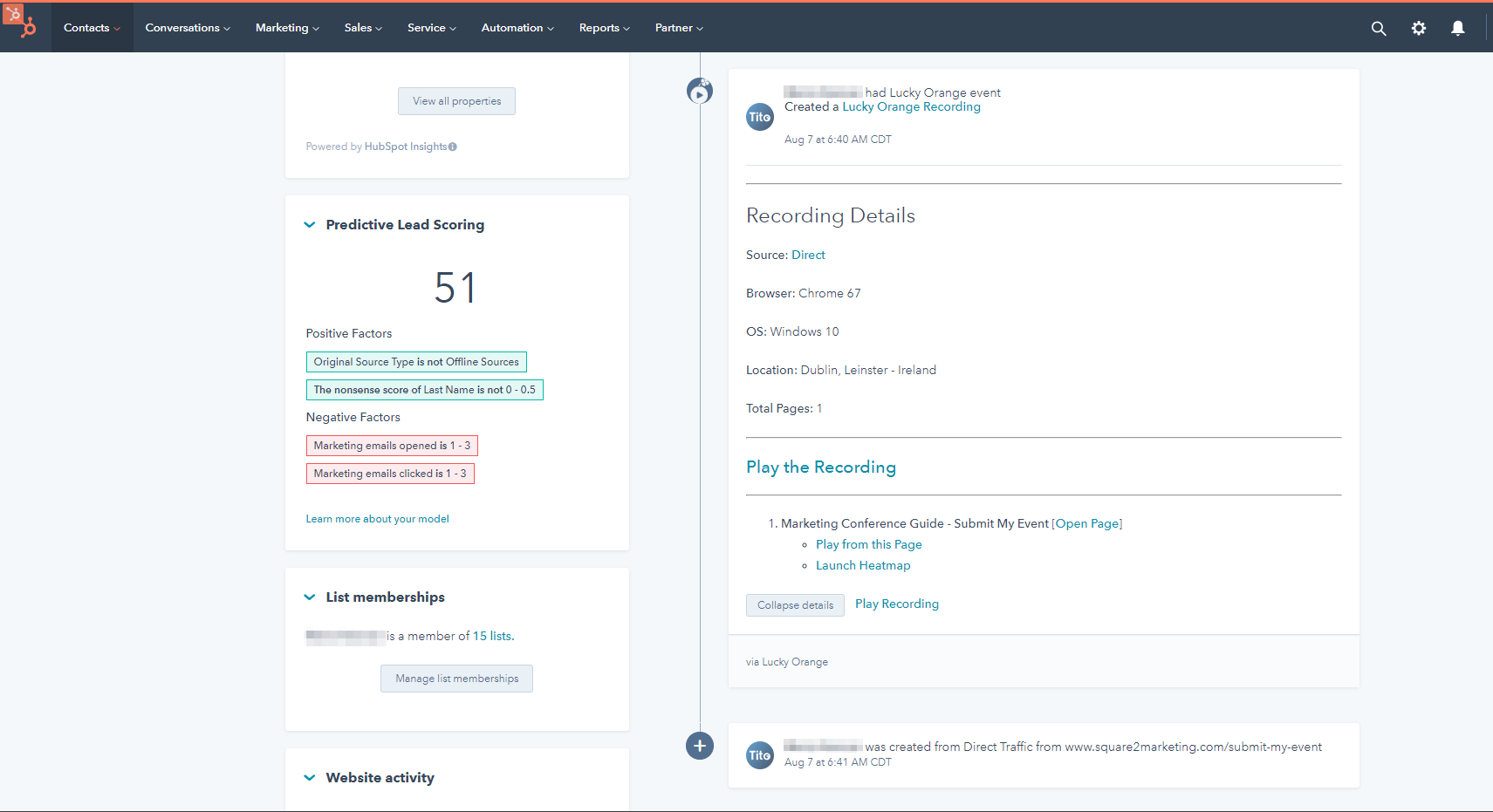This screenshot has width=1493, height=812.
Task: Click the Direct source link
Action: click(808, 256)
